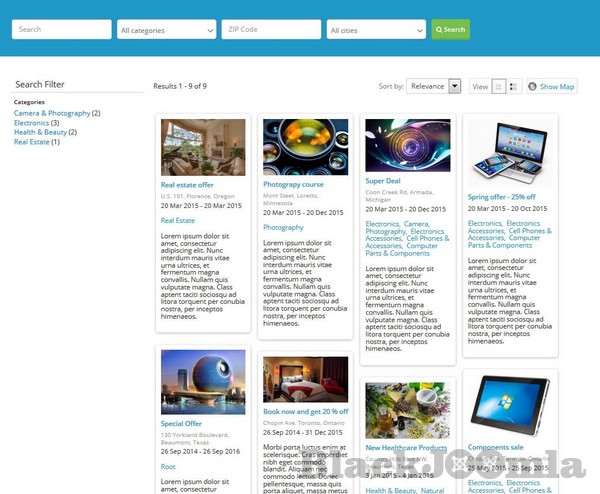Switch to grid view layout

click(x=499, y=87)
